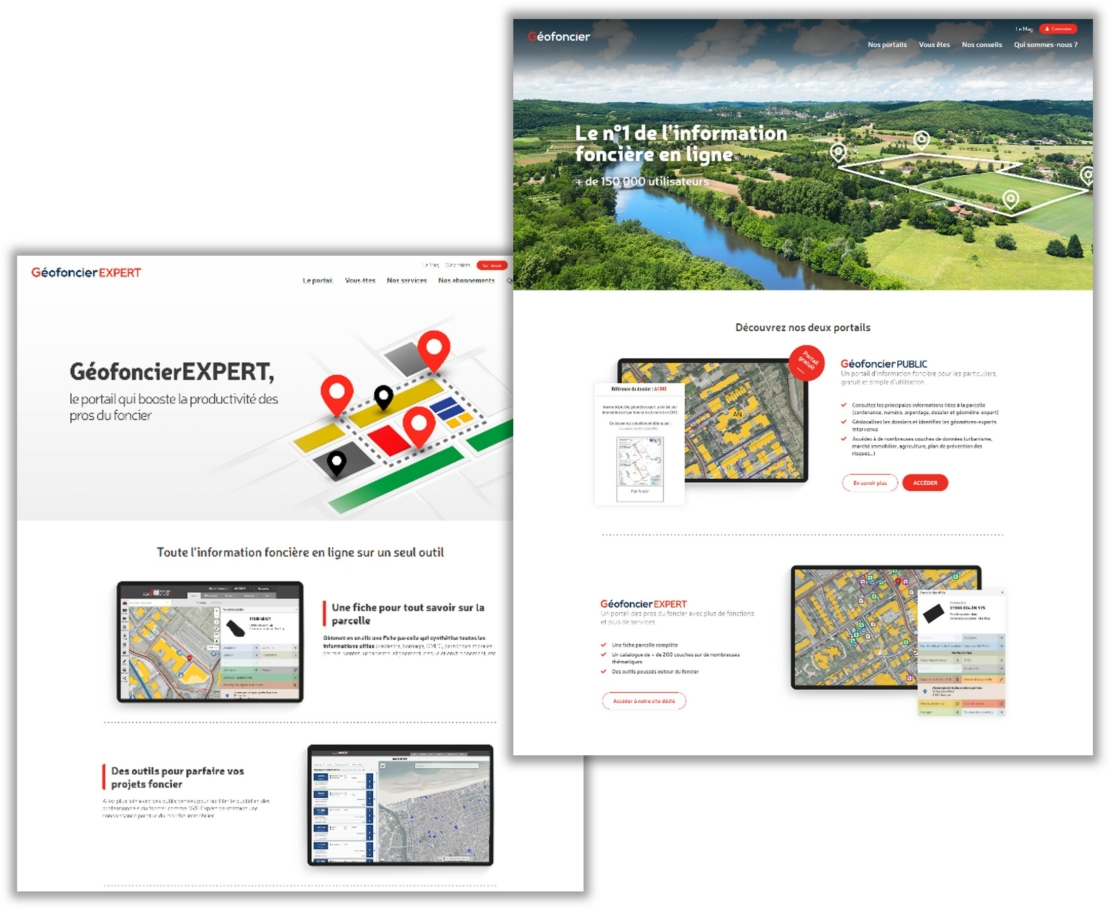Open the 'Le portail' menu on the Expert page

click(317, 280)
